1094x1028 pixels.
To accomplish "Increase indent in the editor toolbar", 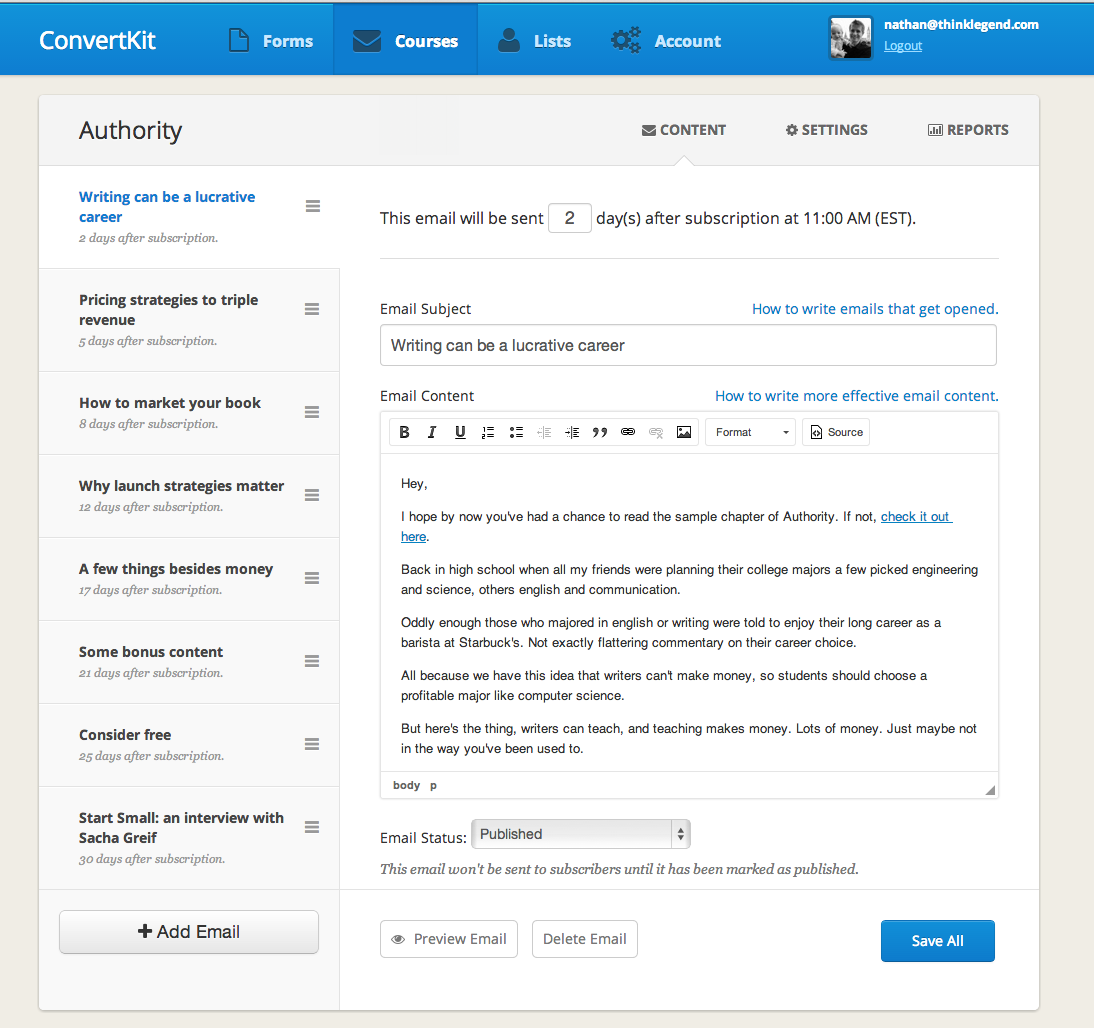I will pos(572,432).
